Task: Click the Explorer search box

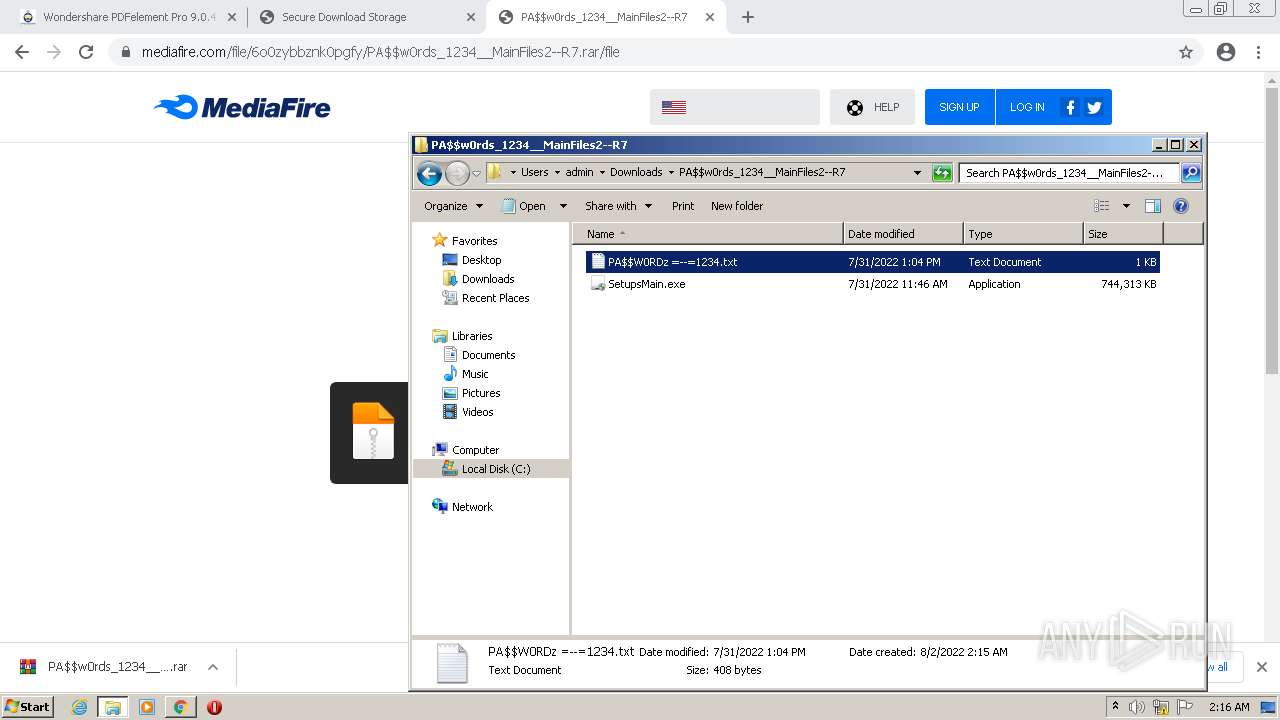Action: 1069,173
